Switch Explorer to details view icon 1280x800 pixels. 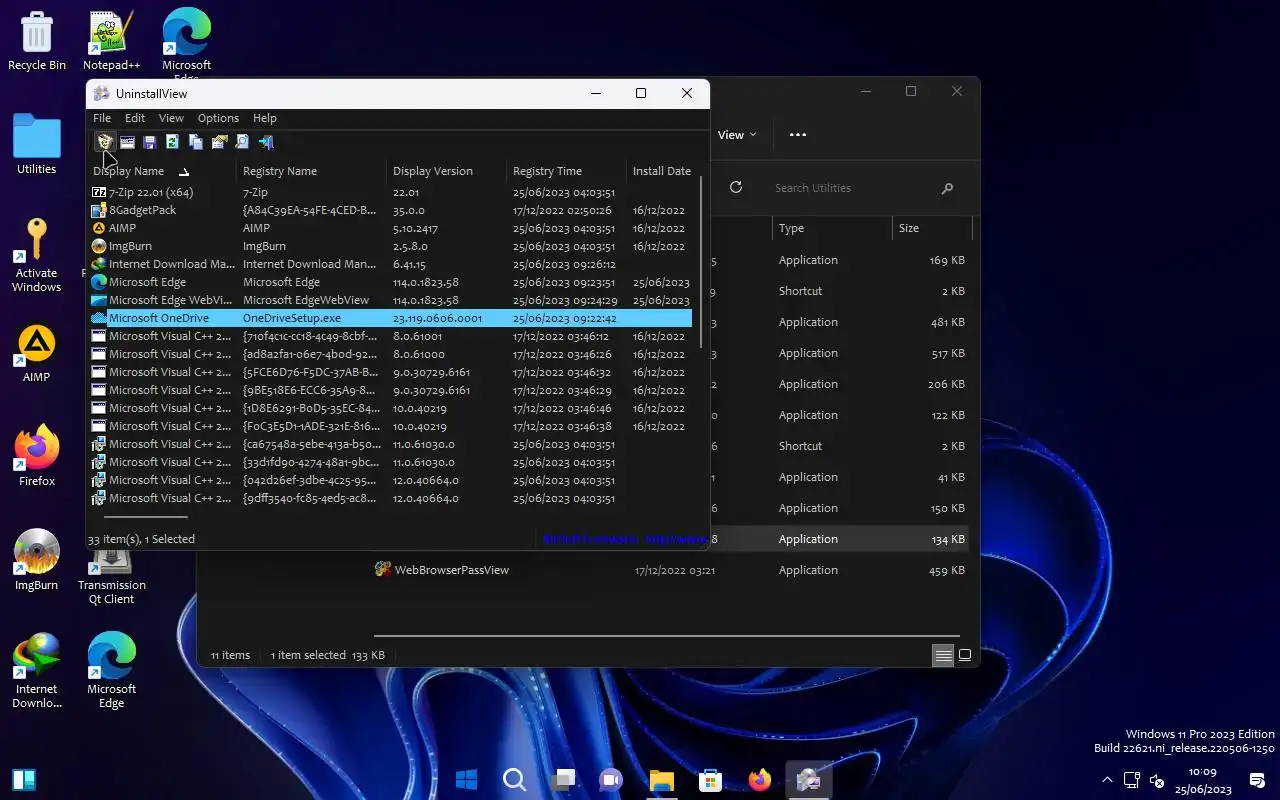click(x=942, y=655)
